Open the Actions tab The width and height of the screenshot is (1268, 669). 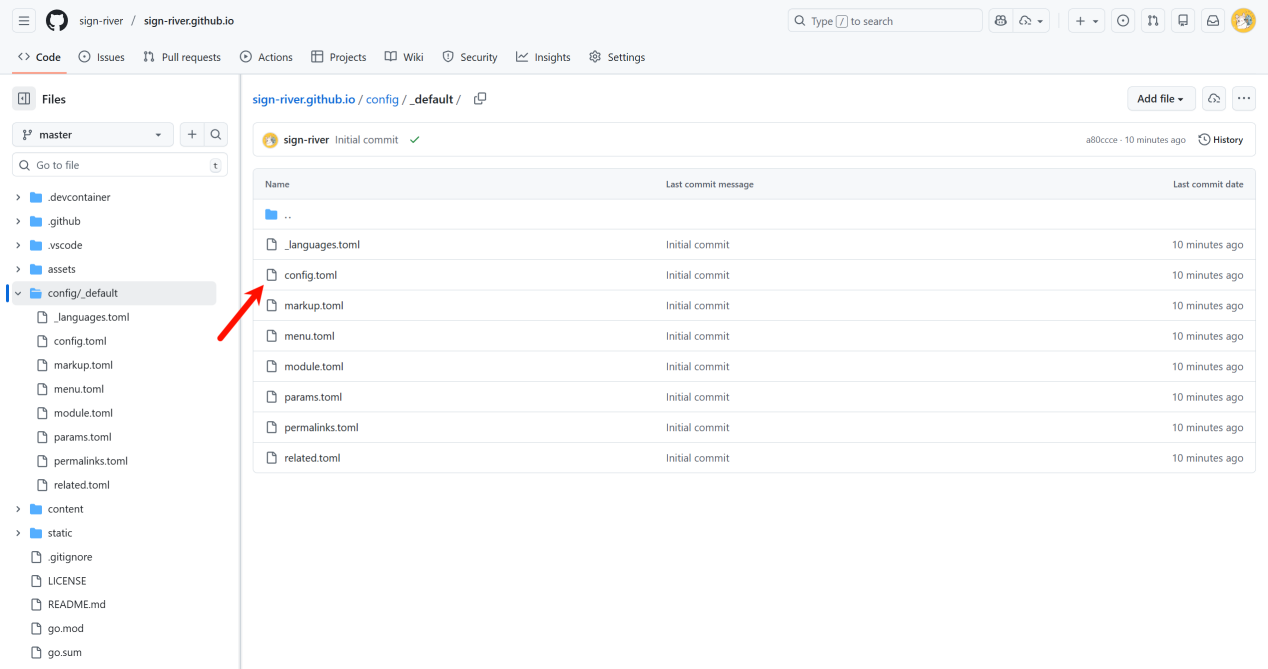click(x=266, y=57)
